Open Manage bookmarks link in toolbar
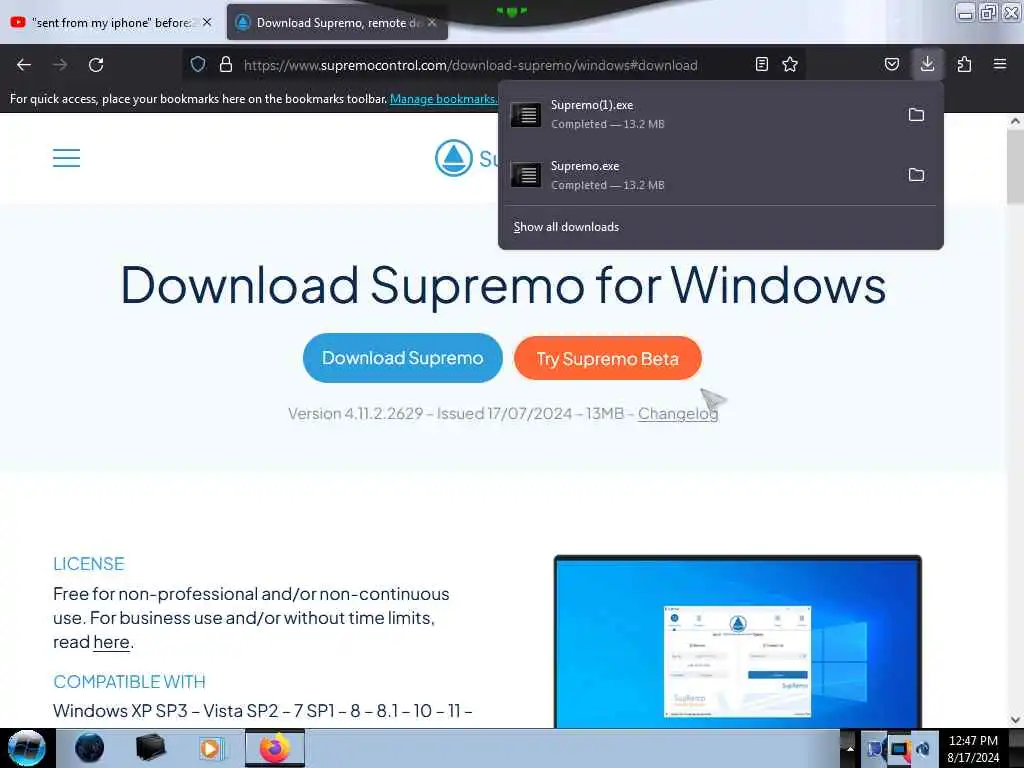This screenshot has height=768, width=1024. (x=443, y=99)
